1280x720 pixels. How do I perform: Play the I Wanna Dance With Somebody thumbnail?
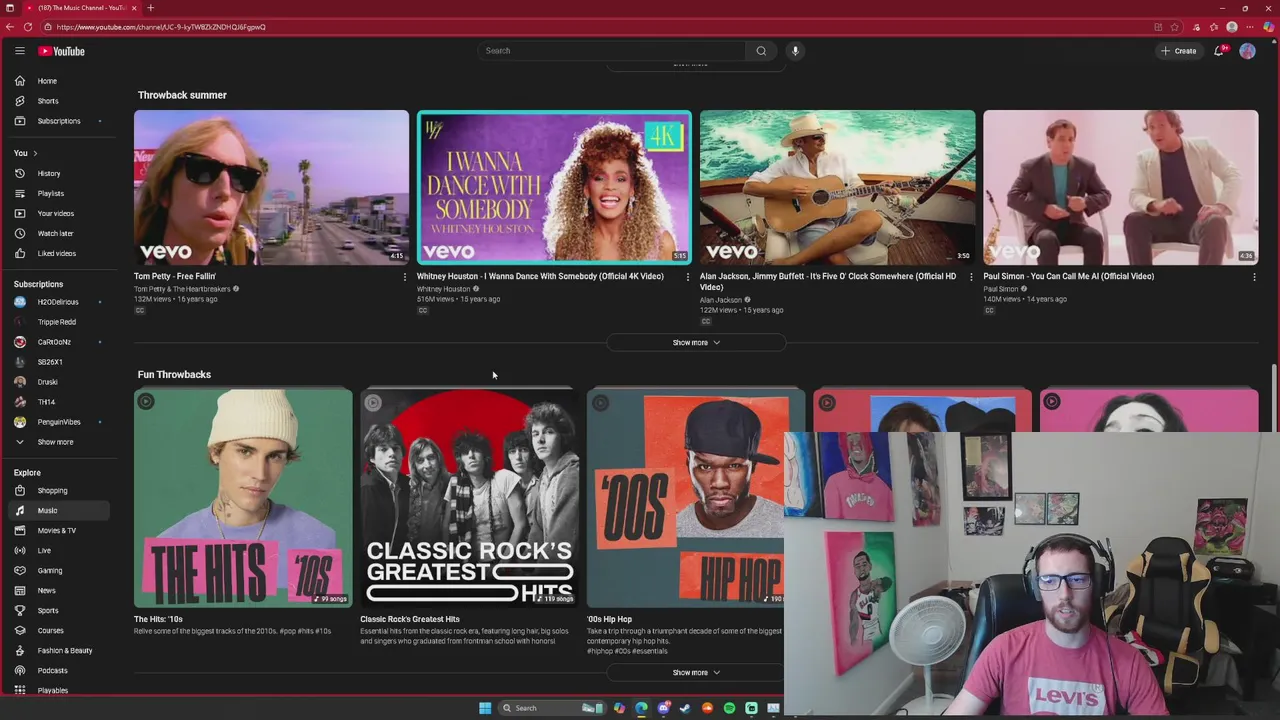coord(554,187)
